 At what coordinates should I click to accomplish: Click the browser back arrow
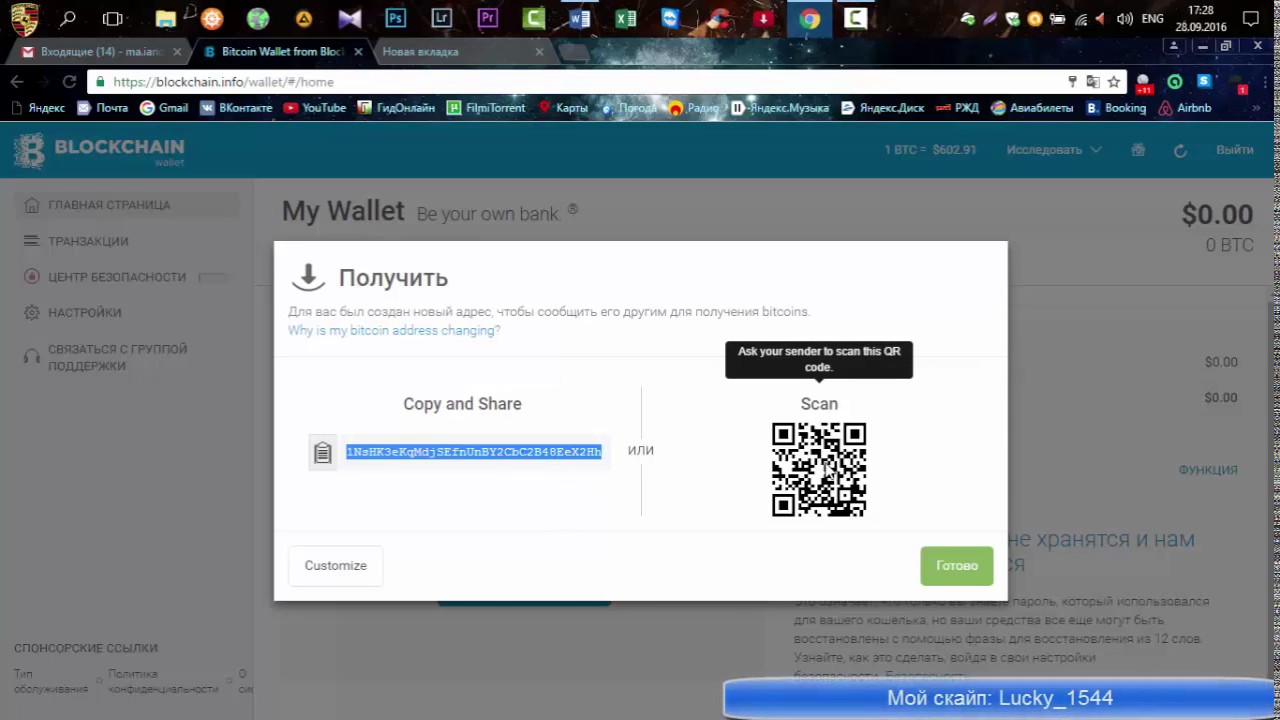pyautogui.click(x=17, y=82)
